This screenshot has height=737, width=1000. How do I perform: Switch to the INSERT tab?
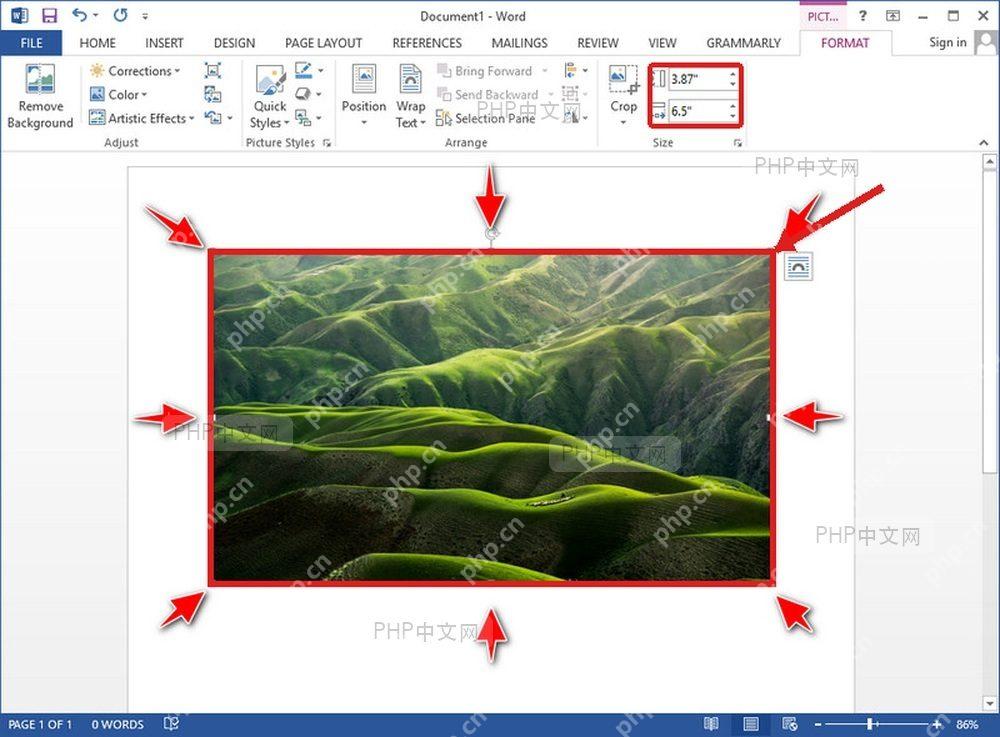pos(164,43)
